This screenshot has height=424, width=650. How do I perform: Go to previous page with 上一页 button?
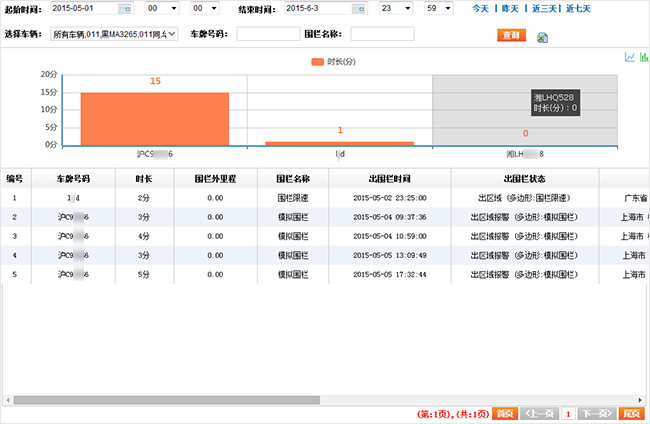click(539, 414)
